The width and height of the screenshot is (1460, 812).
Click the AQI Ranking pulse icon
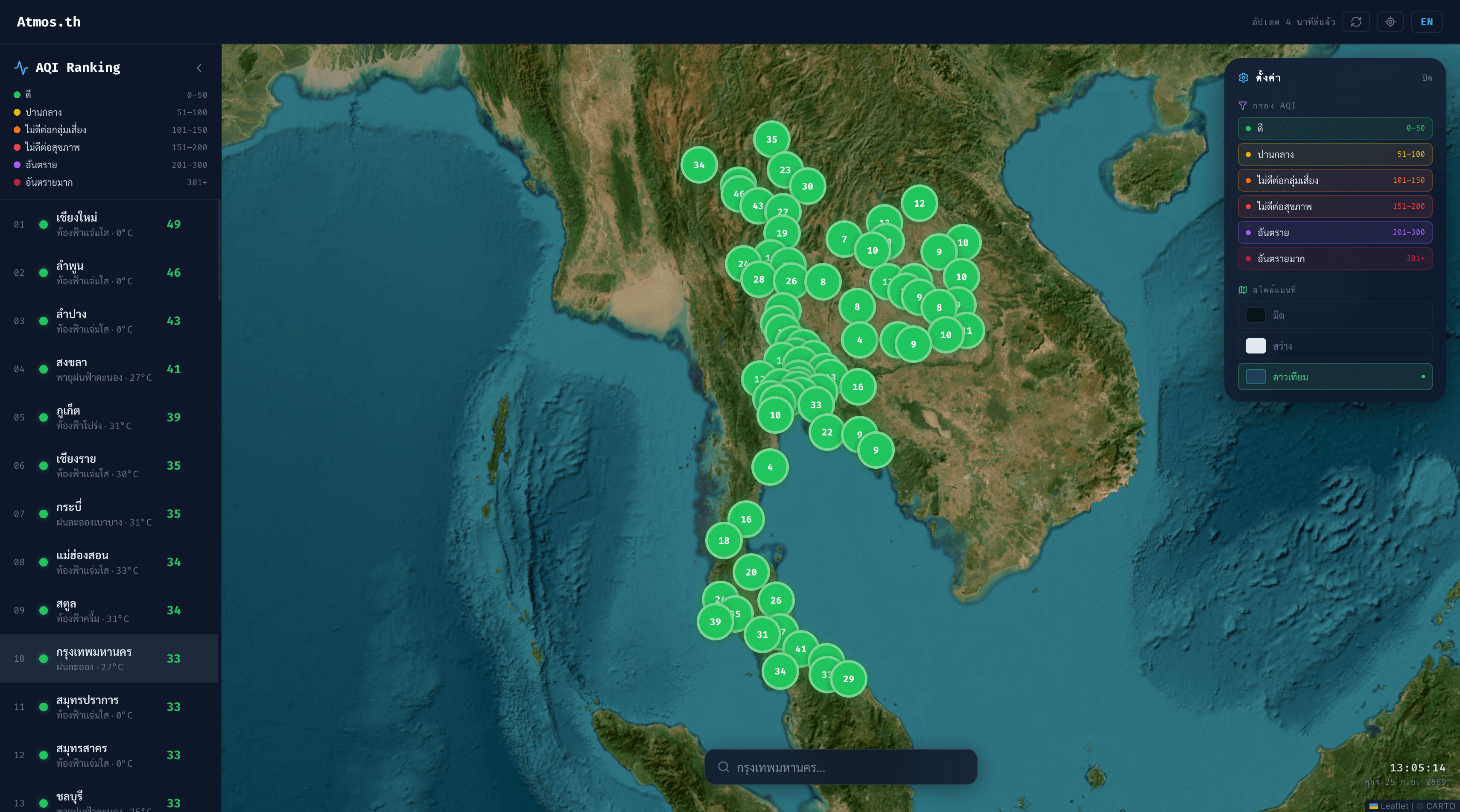pos(21,67)
